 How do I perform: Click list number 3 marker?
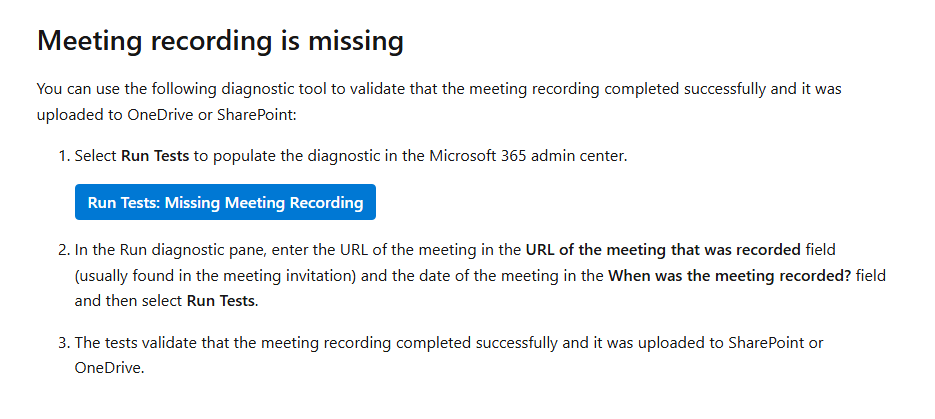coord(62,342)
